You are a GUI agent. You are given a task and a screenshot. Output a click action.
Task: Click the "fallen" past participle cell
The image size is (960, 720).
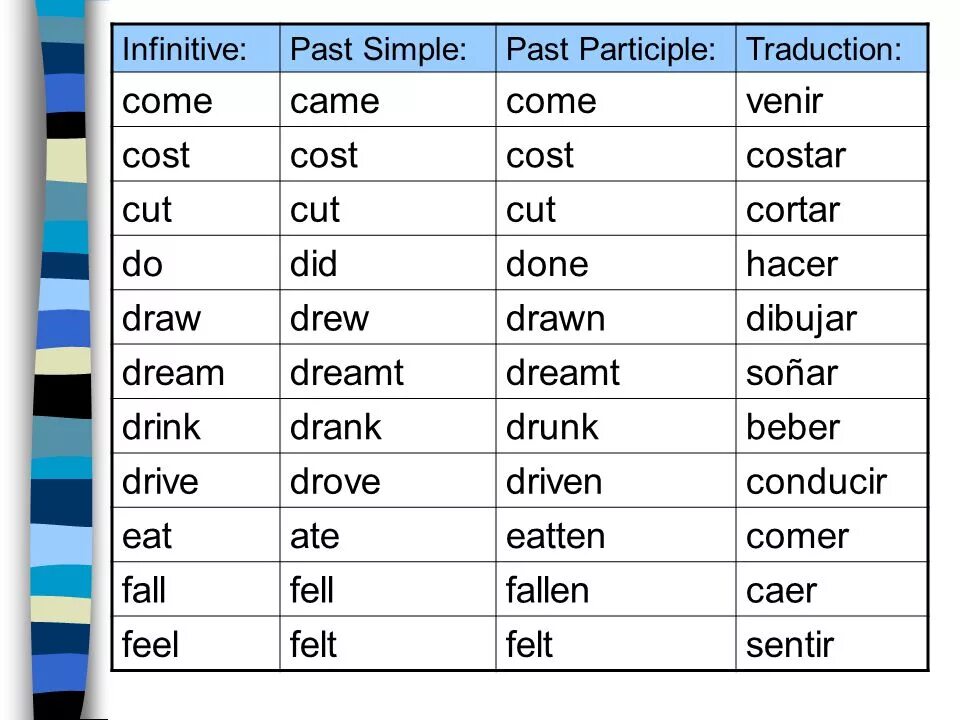[548, 591]
